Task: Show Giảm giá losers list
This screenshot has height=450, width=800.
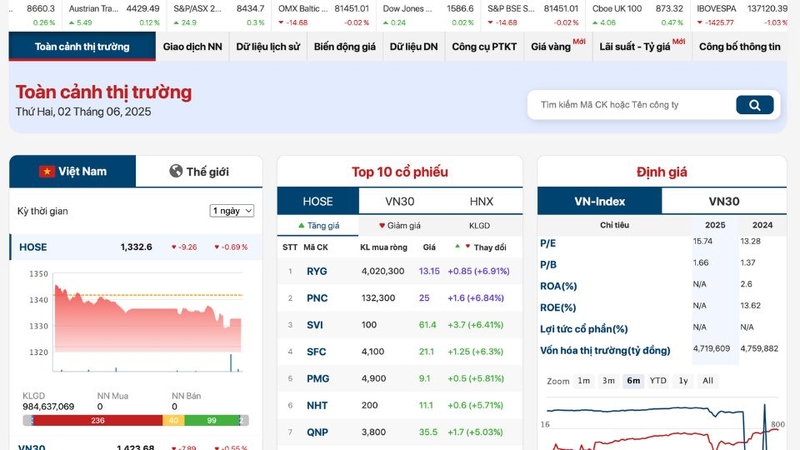Action: click(399, 226)
